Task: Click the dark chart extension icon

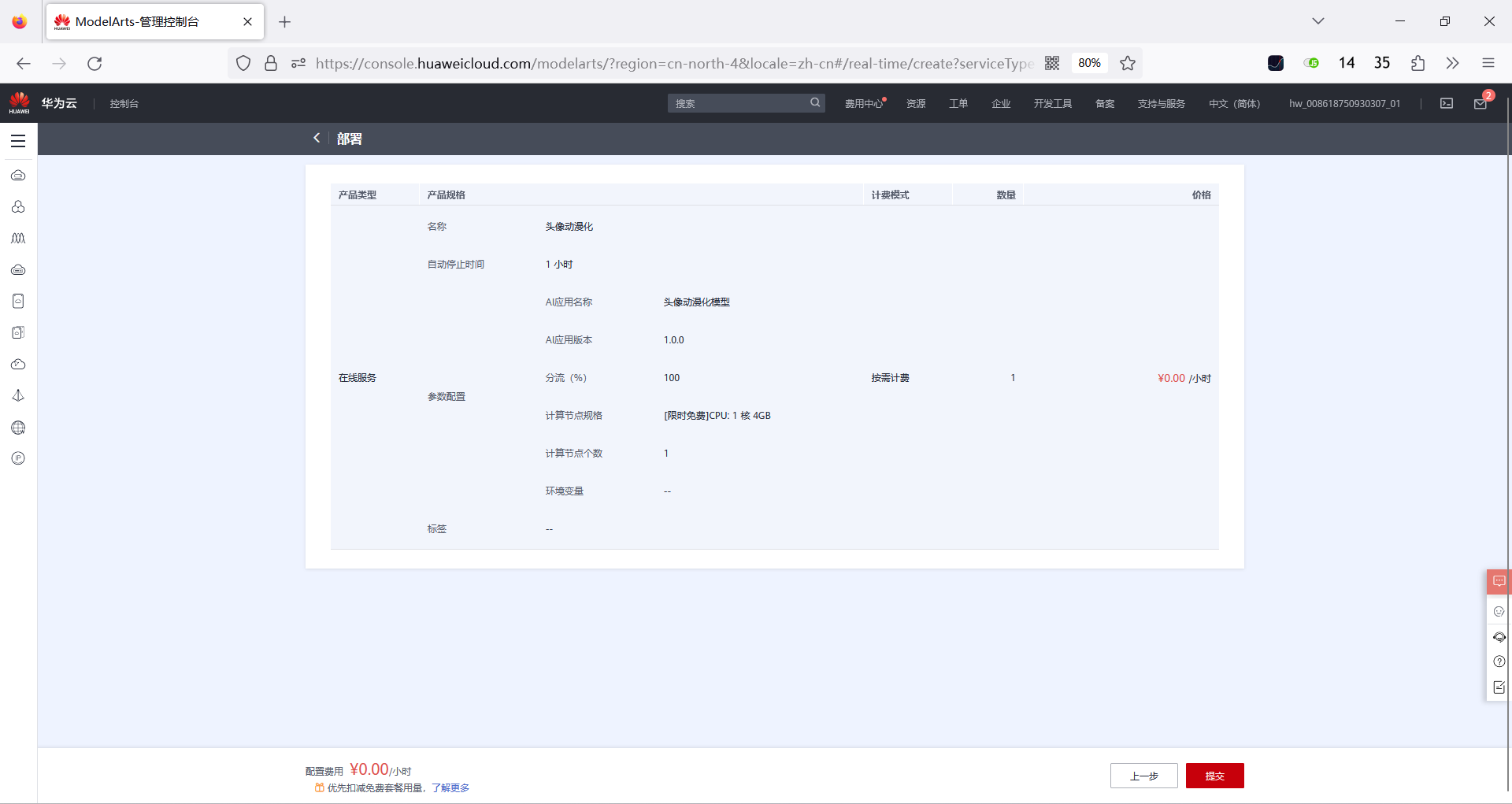Action: (1276, 63)
